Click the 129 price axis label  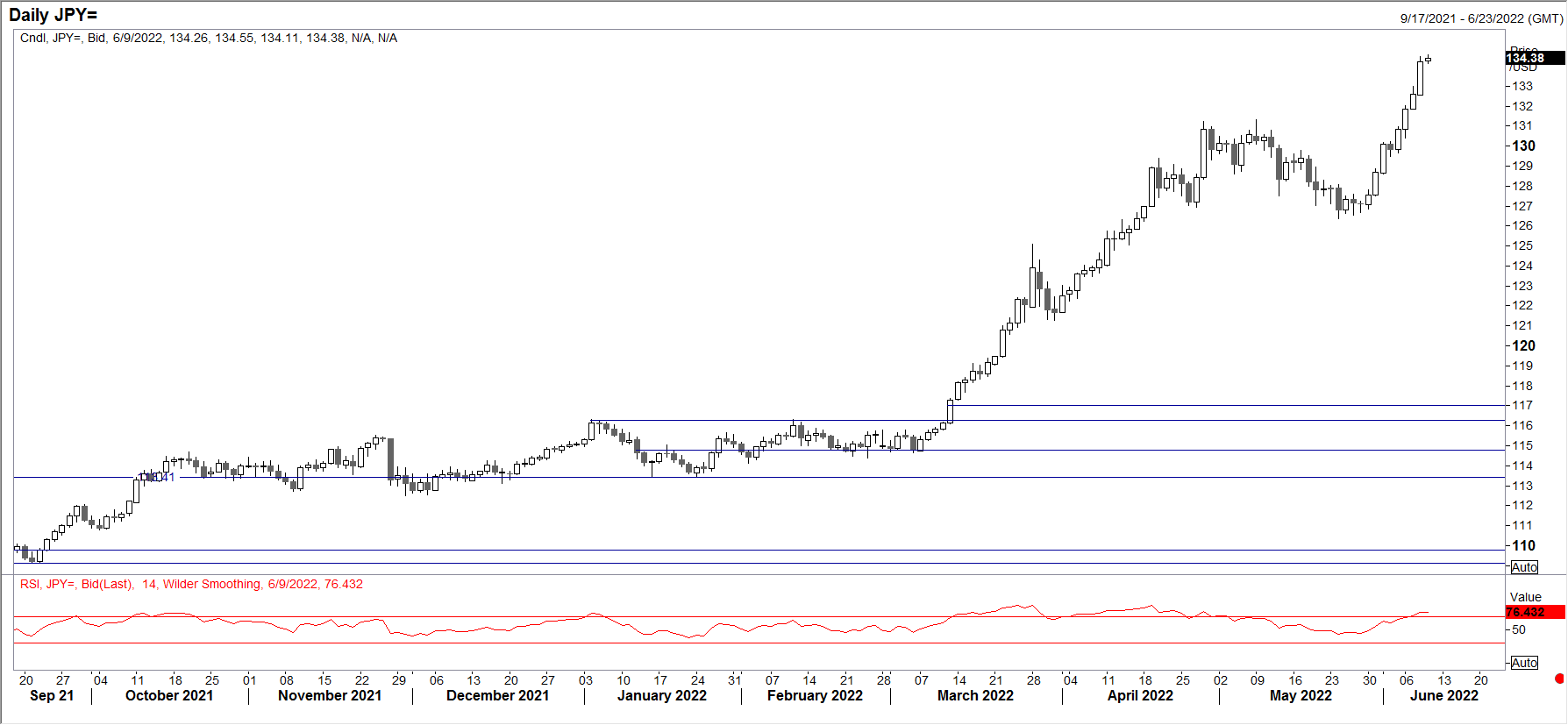(1522, 166)
